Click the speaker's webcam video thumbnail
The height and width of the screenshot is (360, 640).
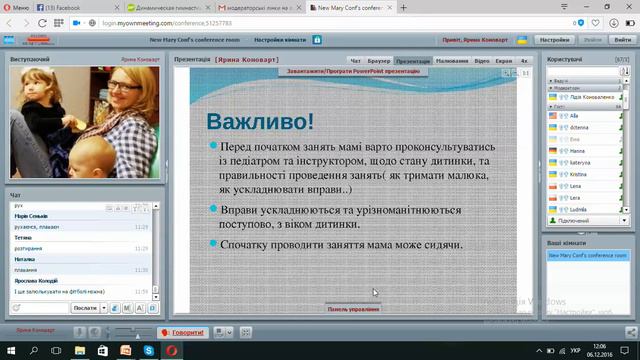coord(85,122)
